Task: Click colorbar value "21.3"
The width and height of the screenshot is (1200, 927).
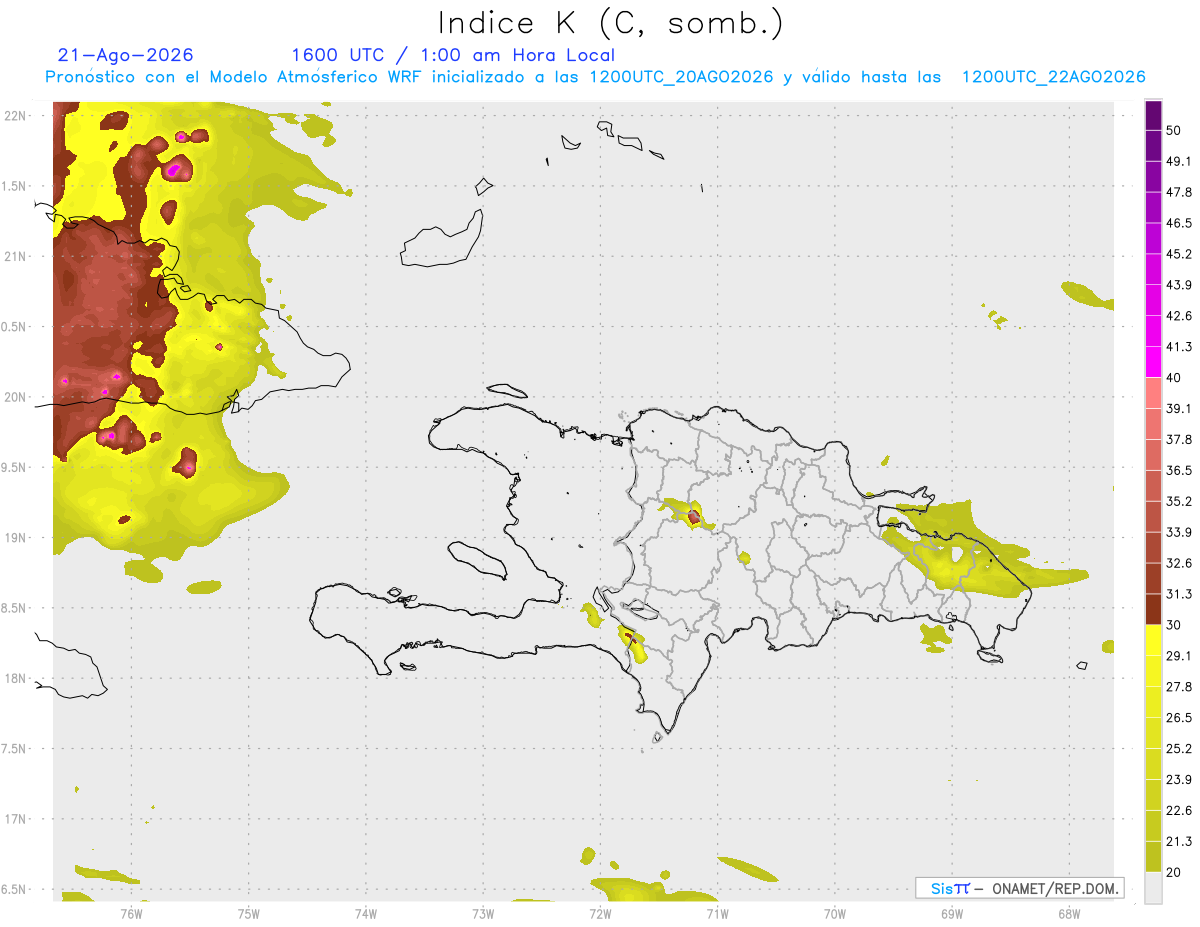Action: coord(1179,841)
